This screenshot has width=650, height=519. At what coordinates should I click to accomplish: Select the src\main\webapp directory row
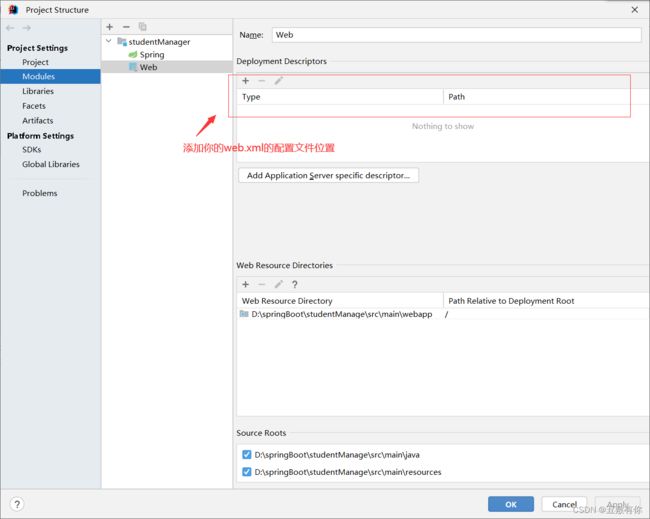point(442,314)
